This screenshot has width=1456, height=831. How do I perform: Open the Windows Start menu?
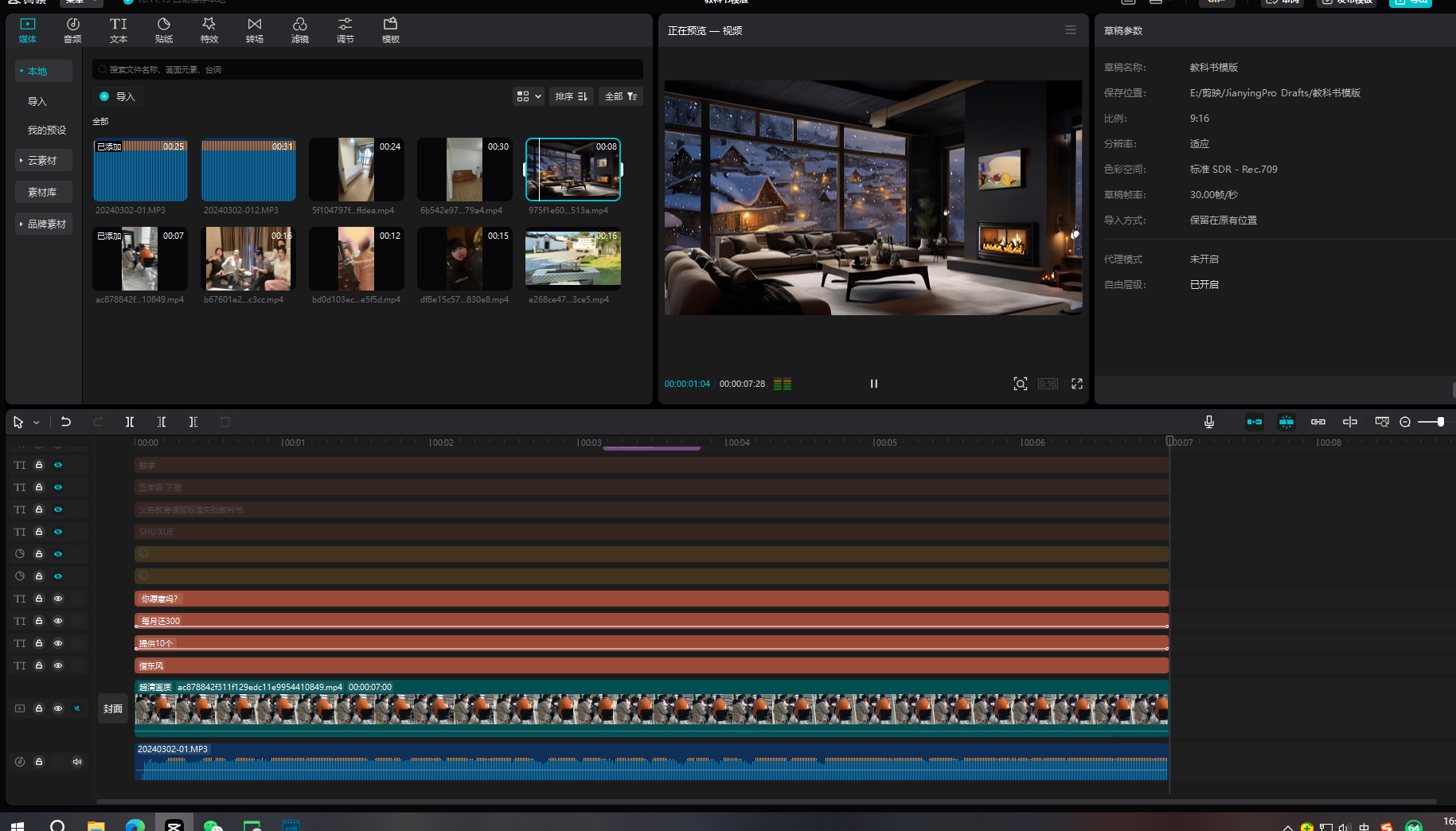(18, 825)
